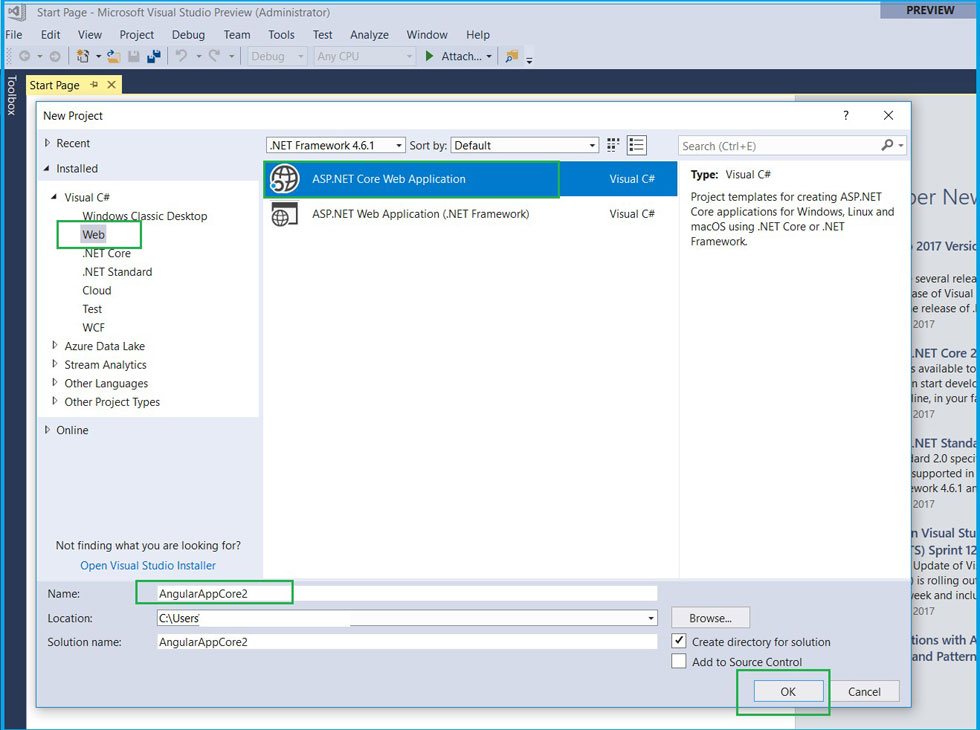Image resolution: width=980 pixels, height=730 pixels.
Task: Click the Save All toolbar icon
Action: (154, 57)
